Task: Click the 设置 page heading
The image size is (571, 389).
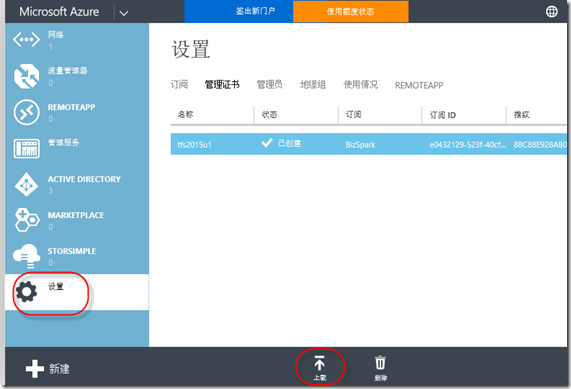Action: (190, 49)
